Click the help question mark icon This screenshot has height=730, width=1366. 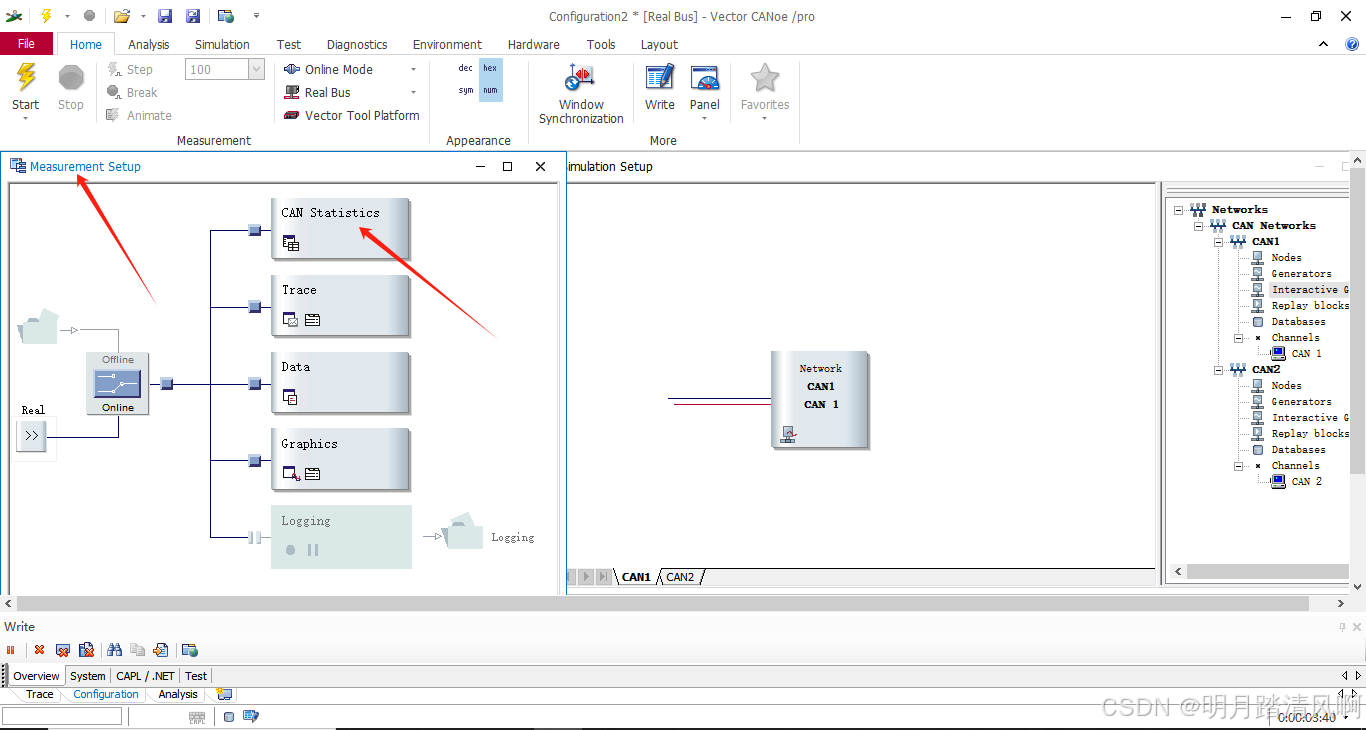coord(1352,44)
